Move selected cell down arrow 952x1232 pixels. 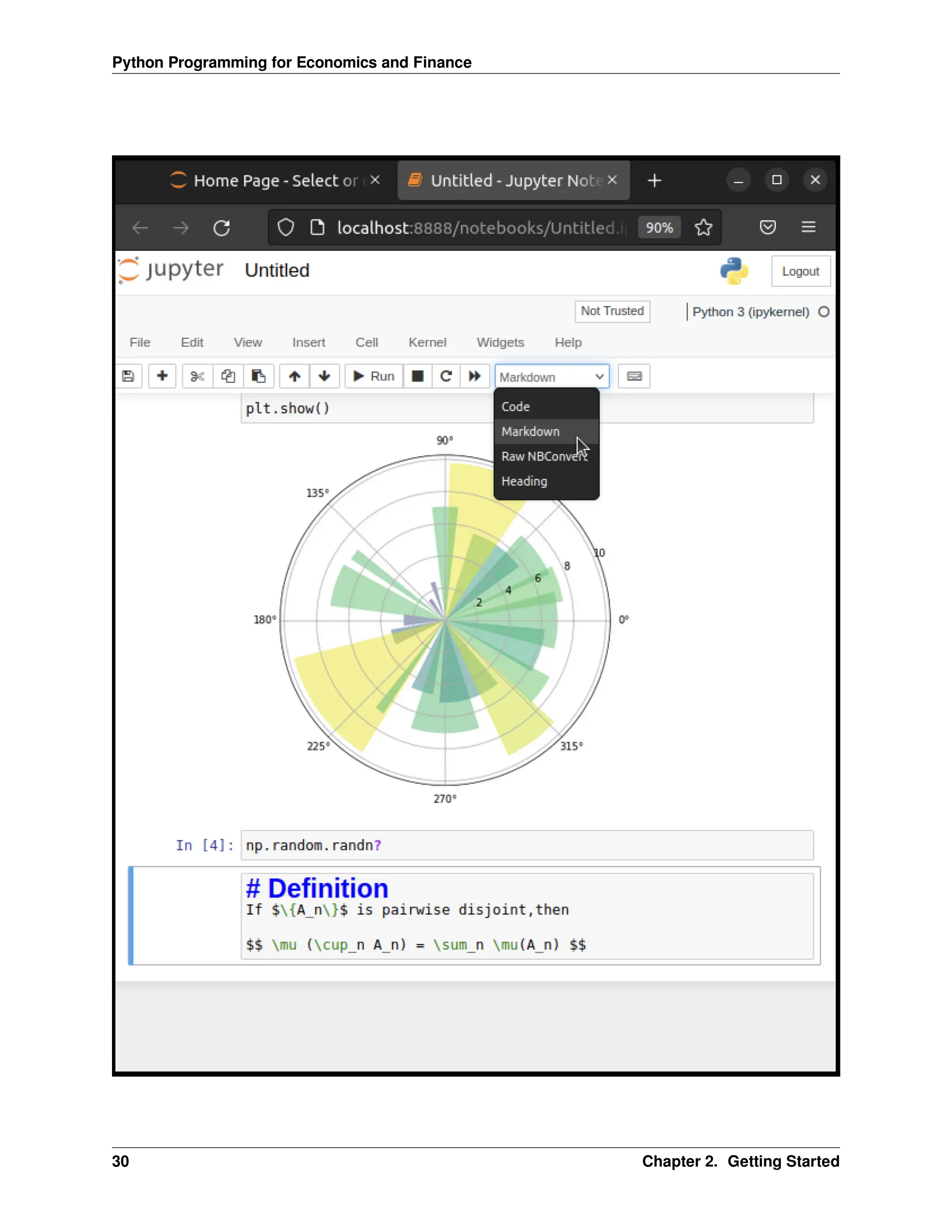[x=324, y=376]
